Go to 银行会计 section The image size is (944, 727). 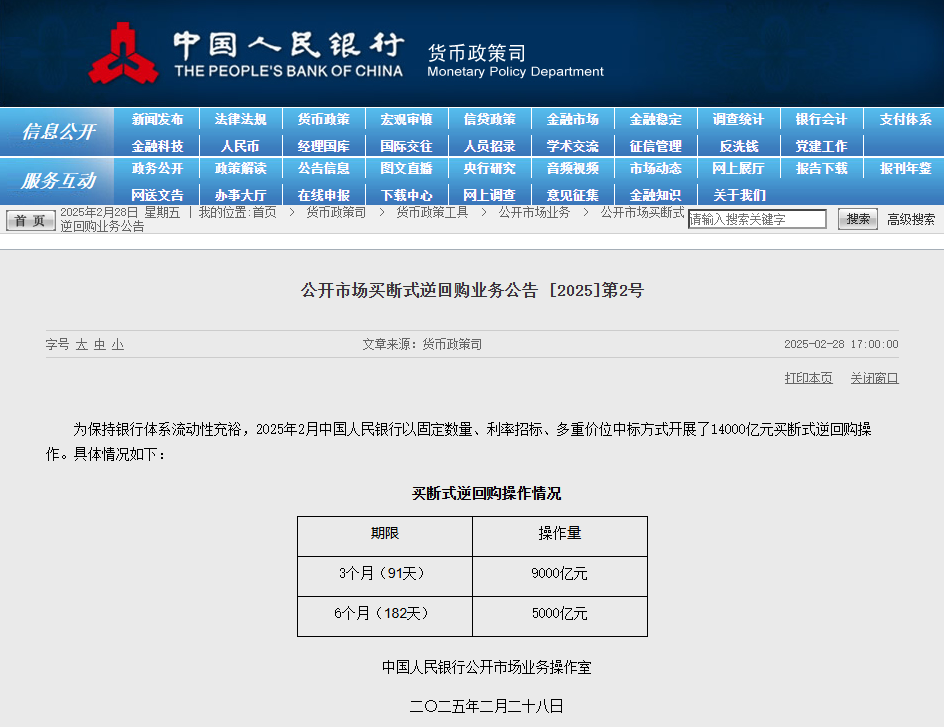tap(821, 119)
